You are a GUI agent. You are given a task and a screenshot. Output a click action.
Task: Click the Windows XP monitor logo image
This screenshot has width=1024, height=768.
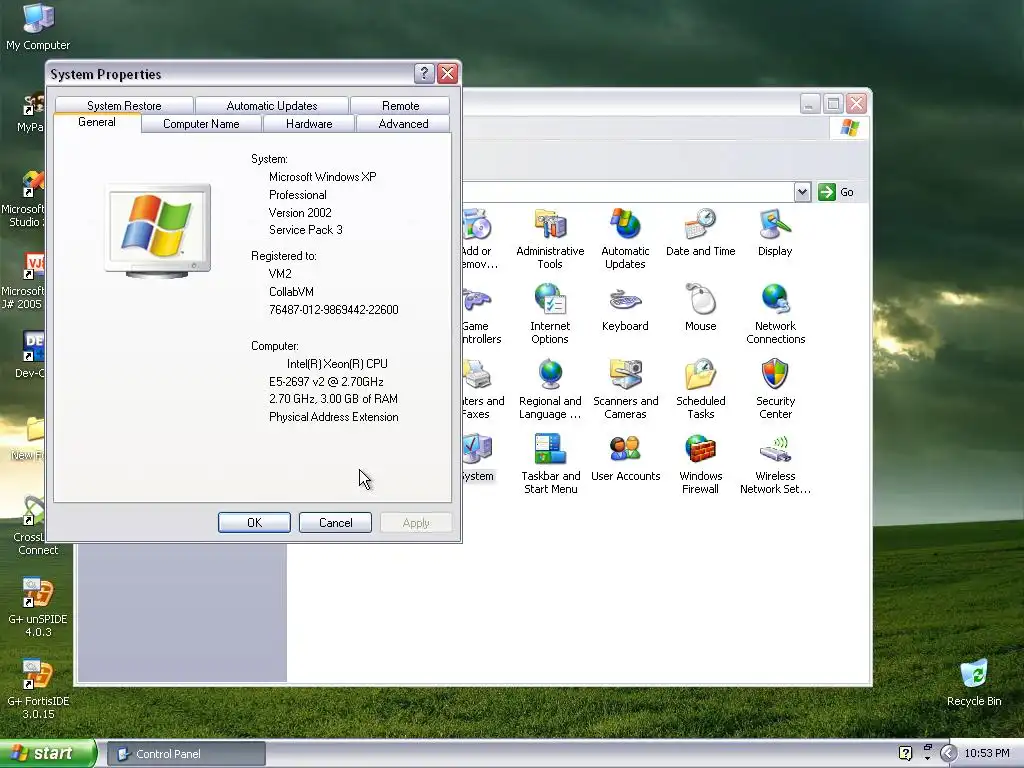click(158, 231)
